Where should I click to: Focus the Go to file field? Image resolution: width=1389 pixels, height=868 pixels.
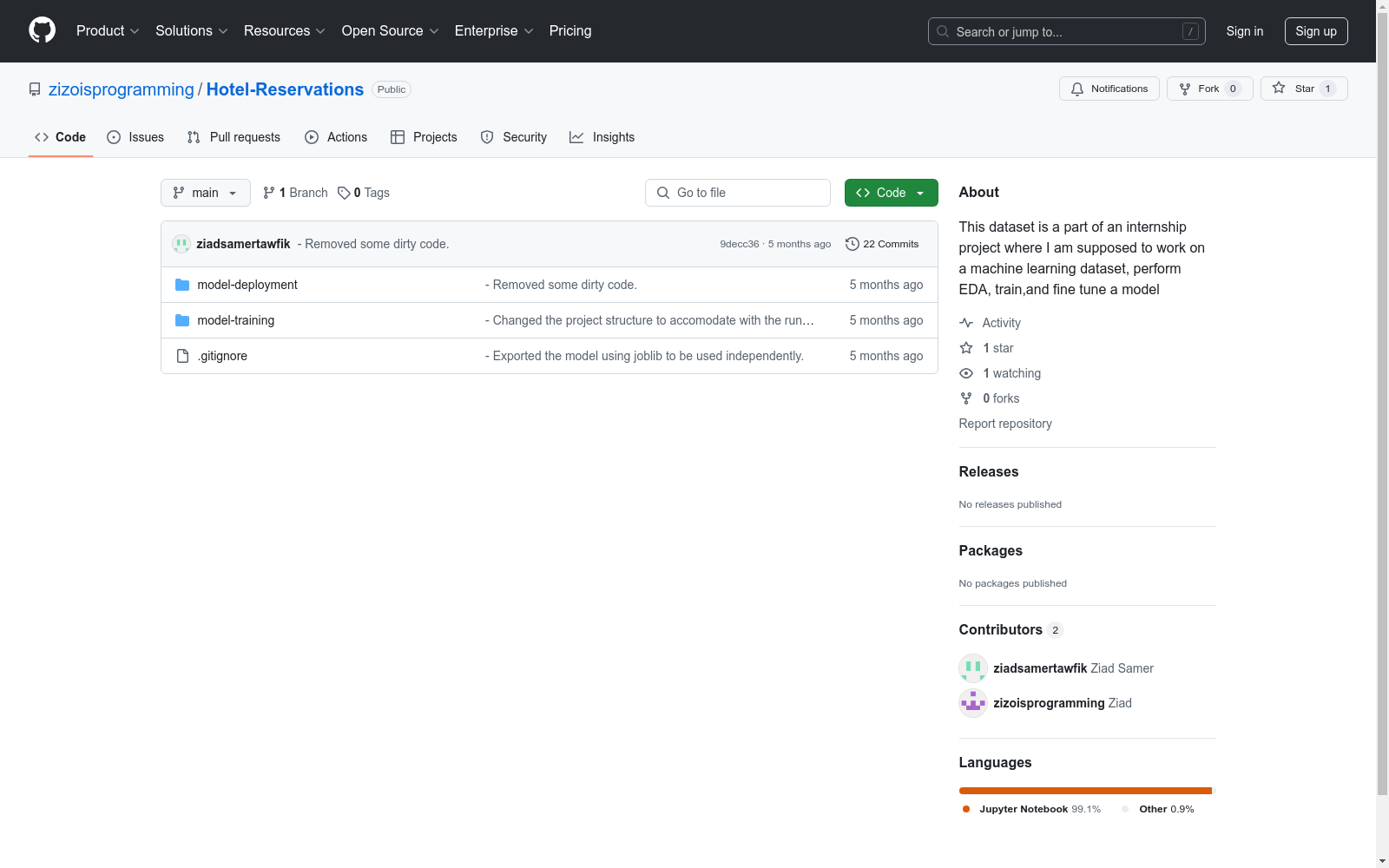(x=738, y=193)
